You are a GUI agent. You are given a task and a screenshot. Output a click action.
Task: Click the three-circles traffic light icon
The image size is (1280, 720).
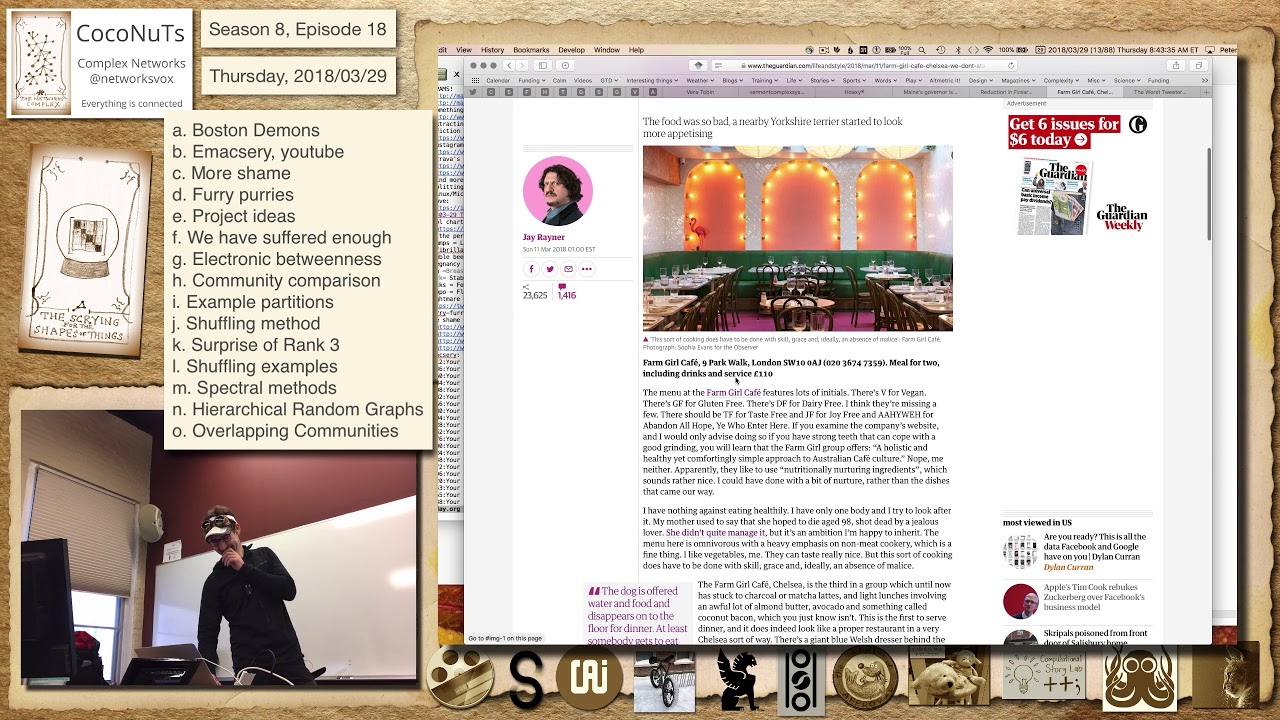[x=800, y=680]
